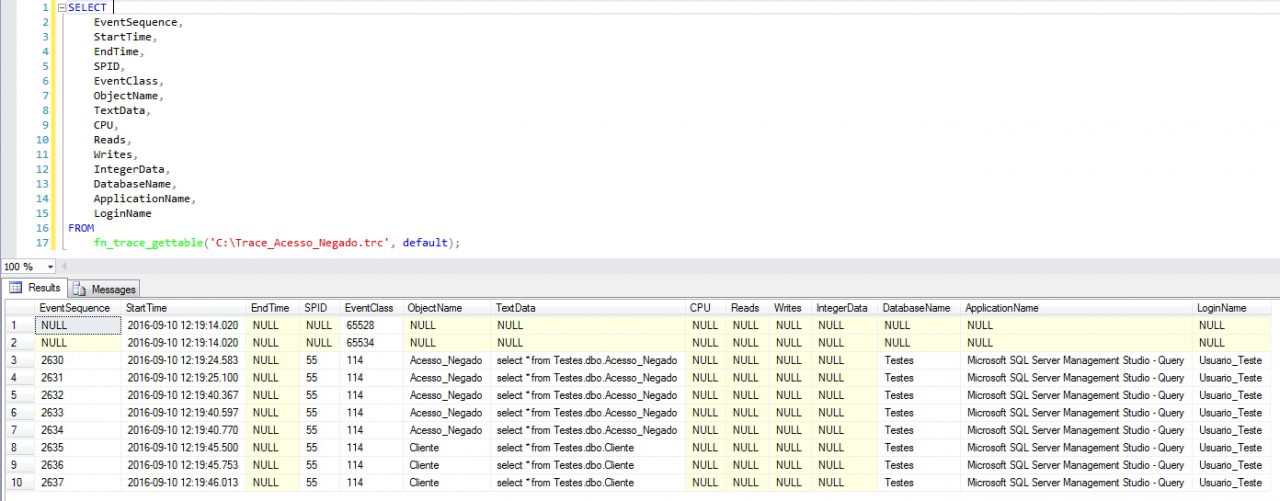1280x501 pixels.
Task: Click the EventSequence column header
Action: (x=75, y=308)
